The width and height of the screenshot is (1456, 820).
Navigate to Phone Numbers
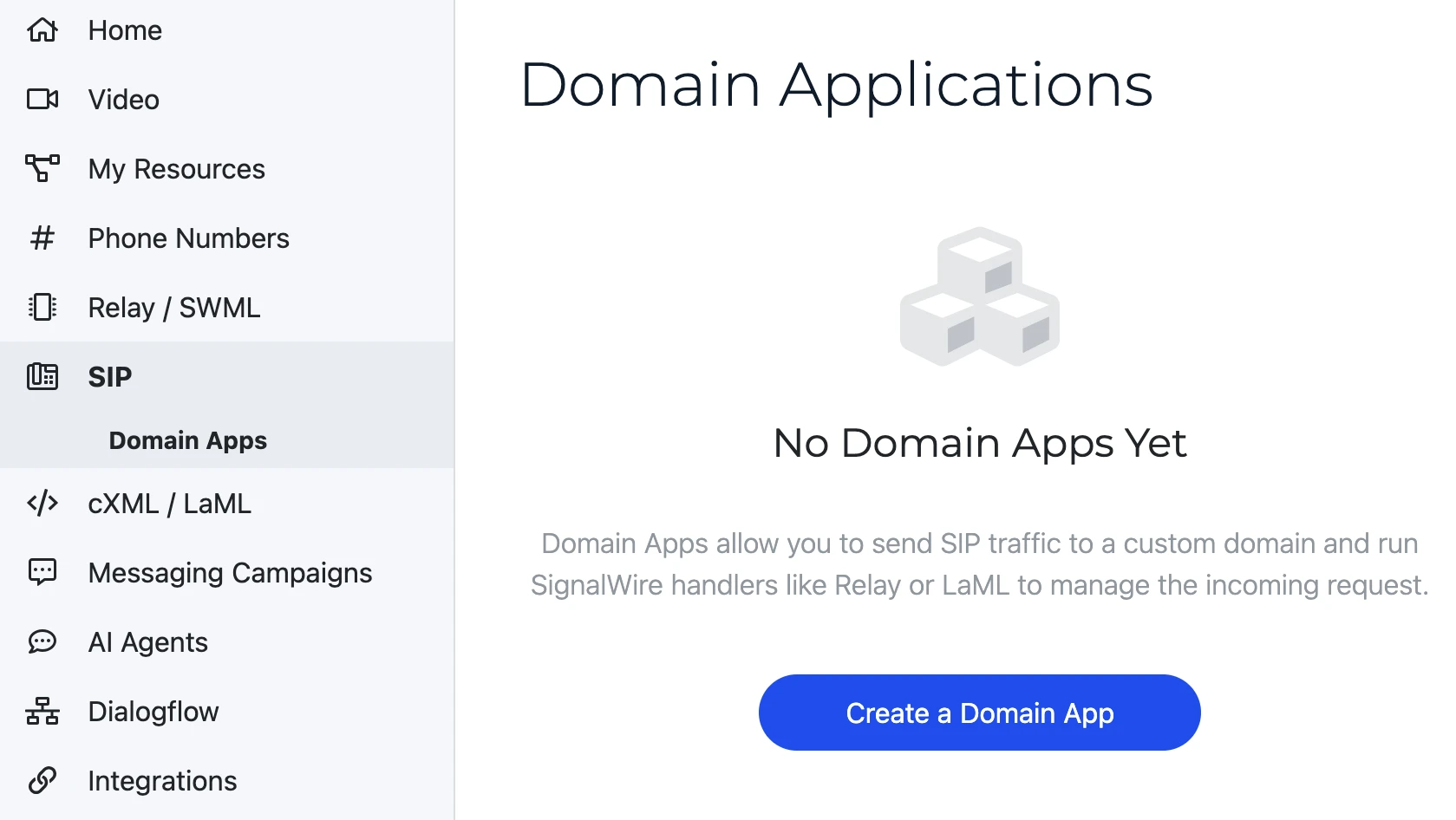pyautogui.click(x=188, y=238)
